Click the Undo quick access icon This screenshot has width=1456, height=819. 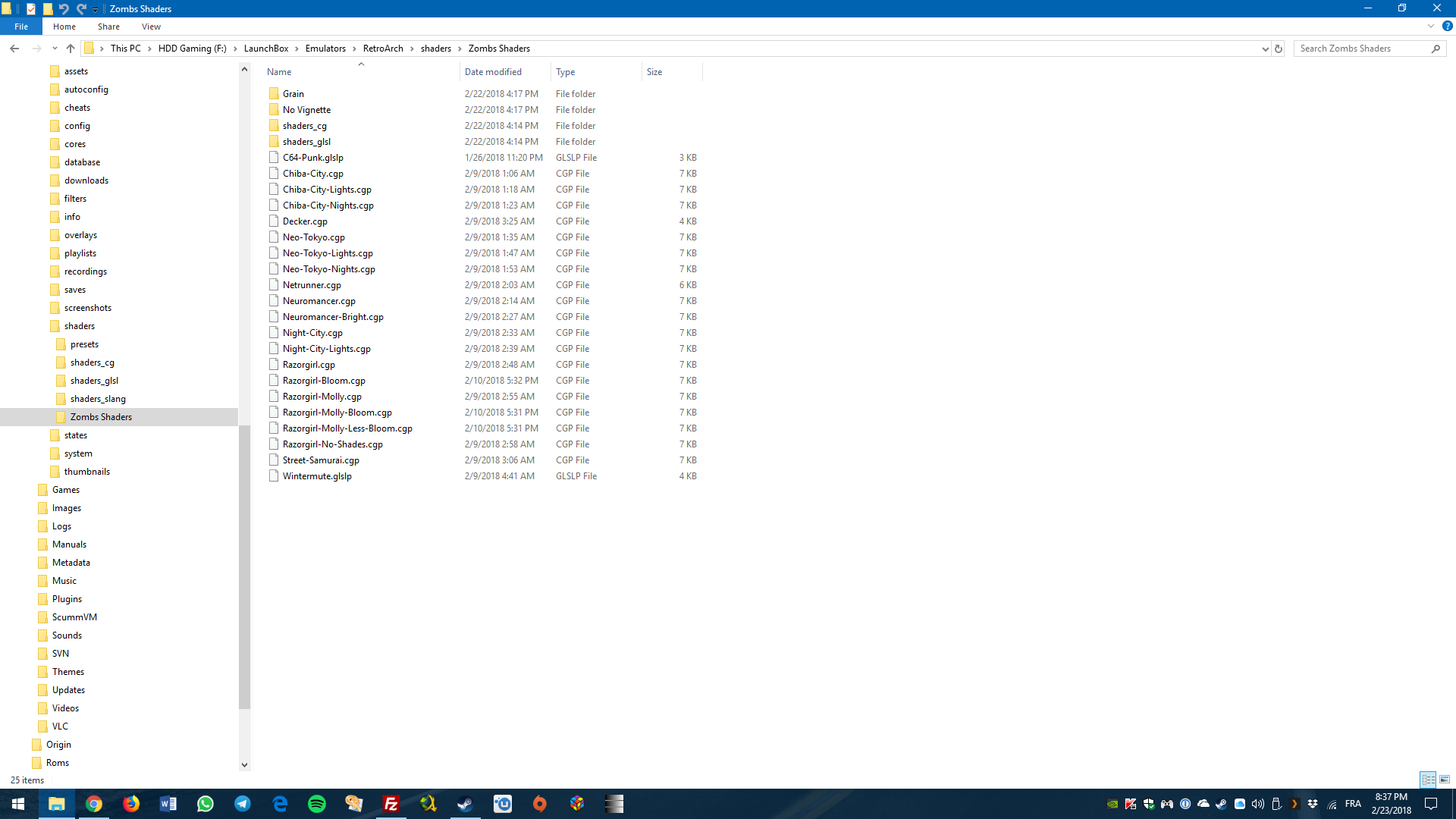click(x=64, y=9)
